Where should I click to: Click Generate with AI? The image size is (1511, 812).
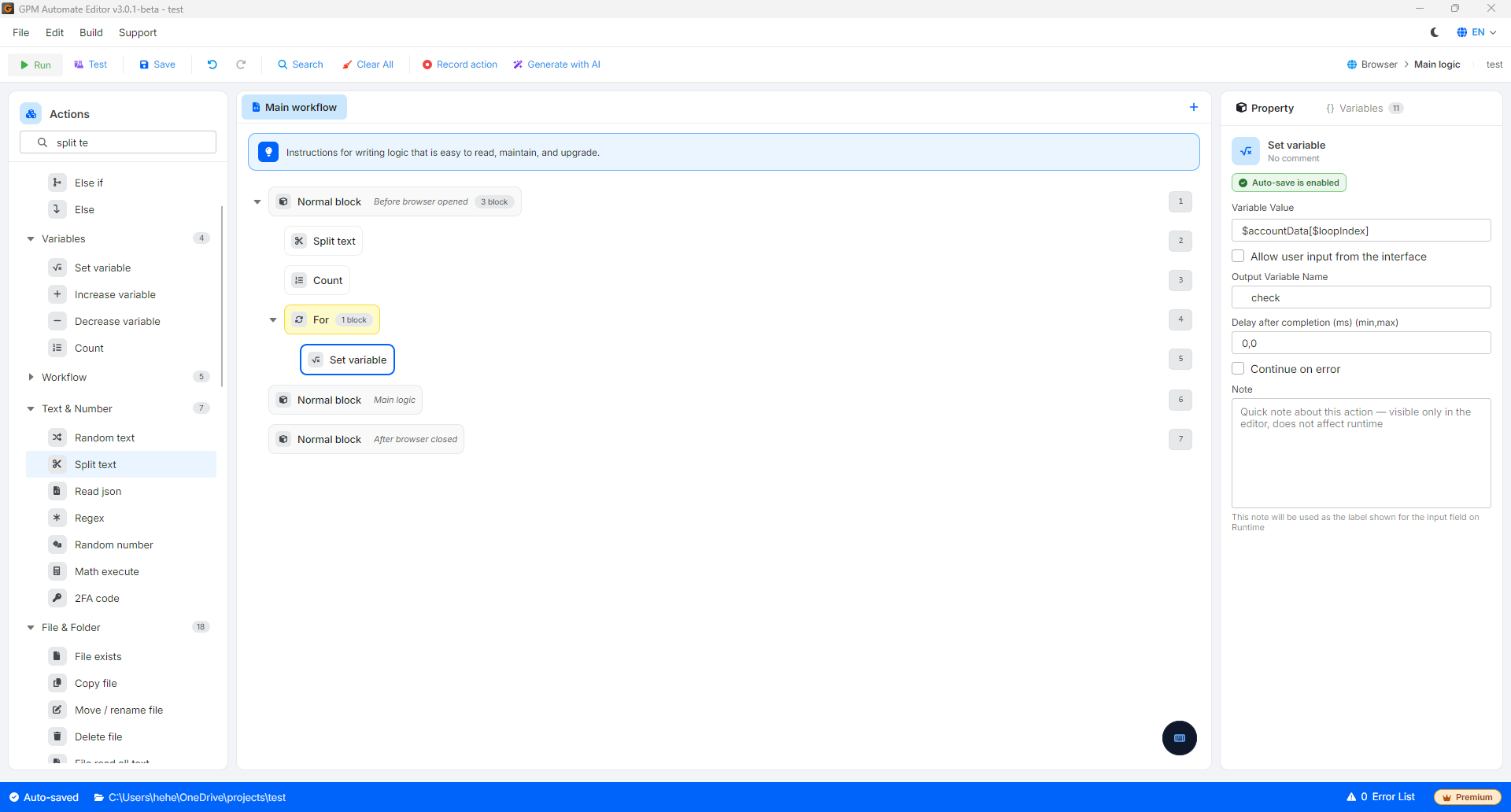556,65
